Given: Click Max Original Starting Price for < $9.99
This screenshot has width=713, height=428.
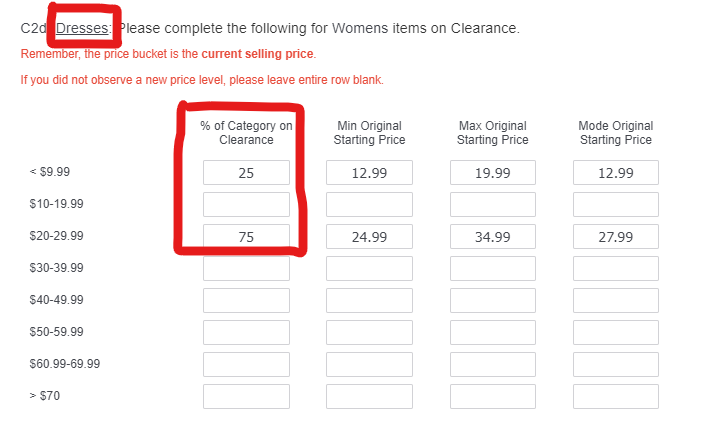Looking at the screenshot, I should point(493,173).
